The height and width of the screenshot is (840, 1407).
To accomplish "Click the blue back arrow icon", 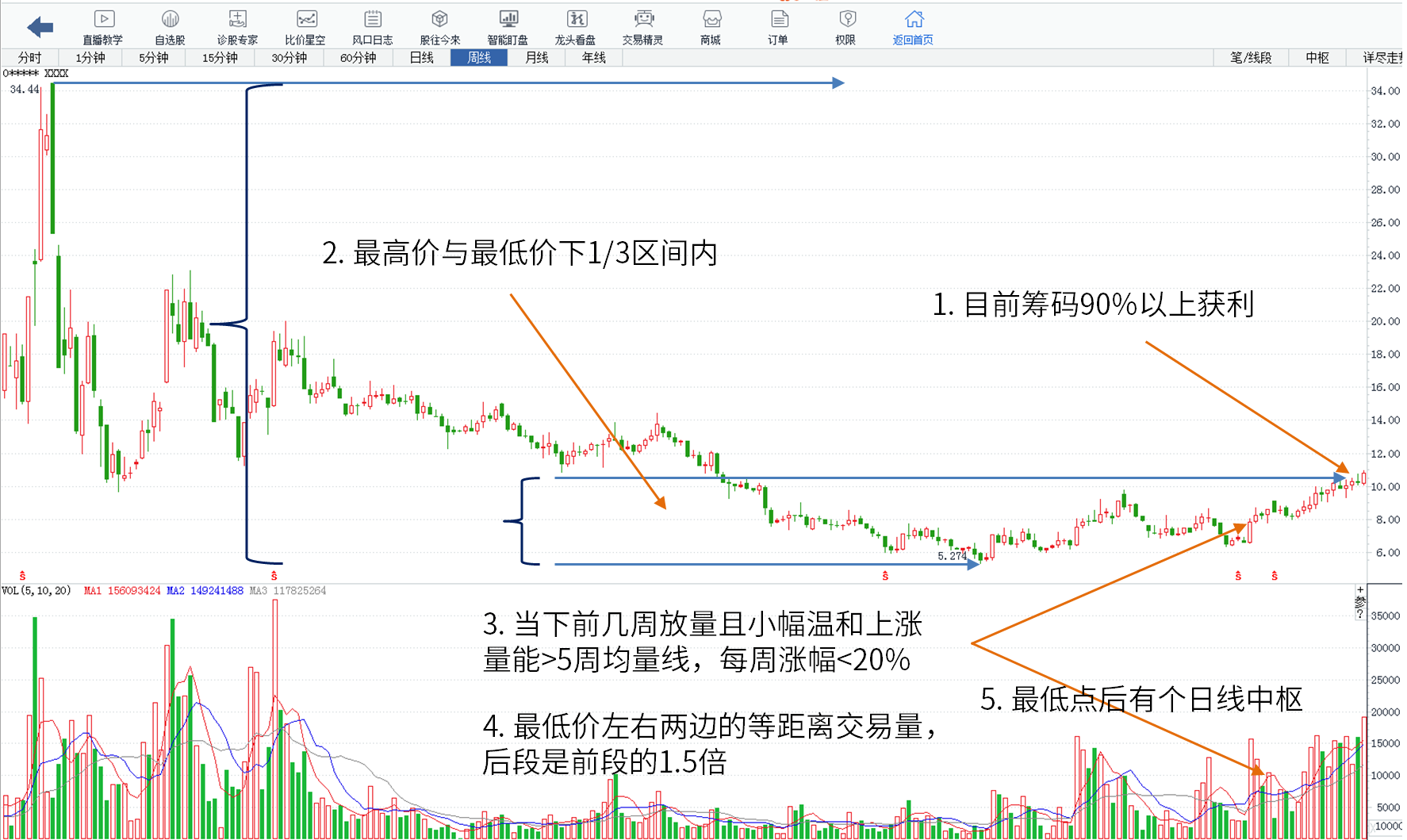I will pos(40,28).
